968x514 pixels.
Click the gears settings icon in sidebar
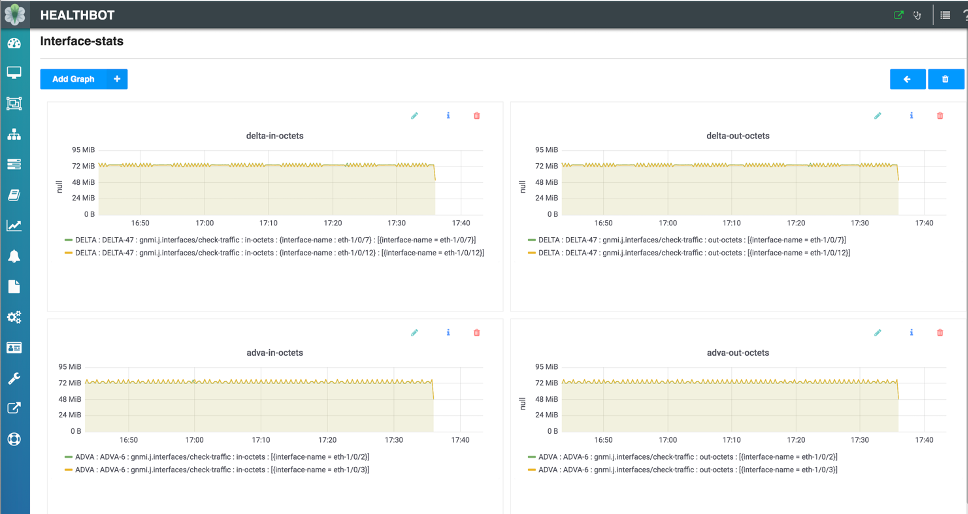click(x=14, y=317)
